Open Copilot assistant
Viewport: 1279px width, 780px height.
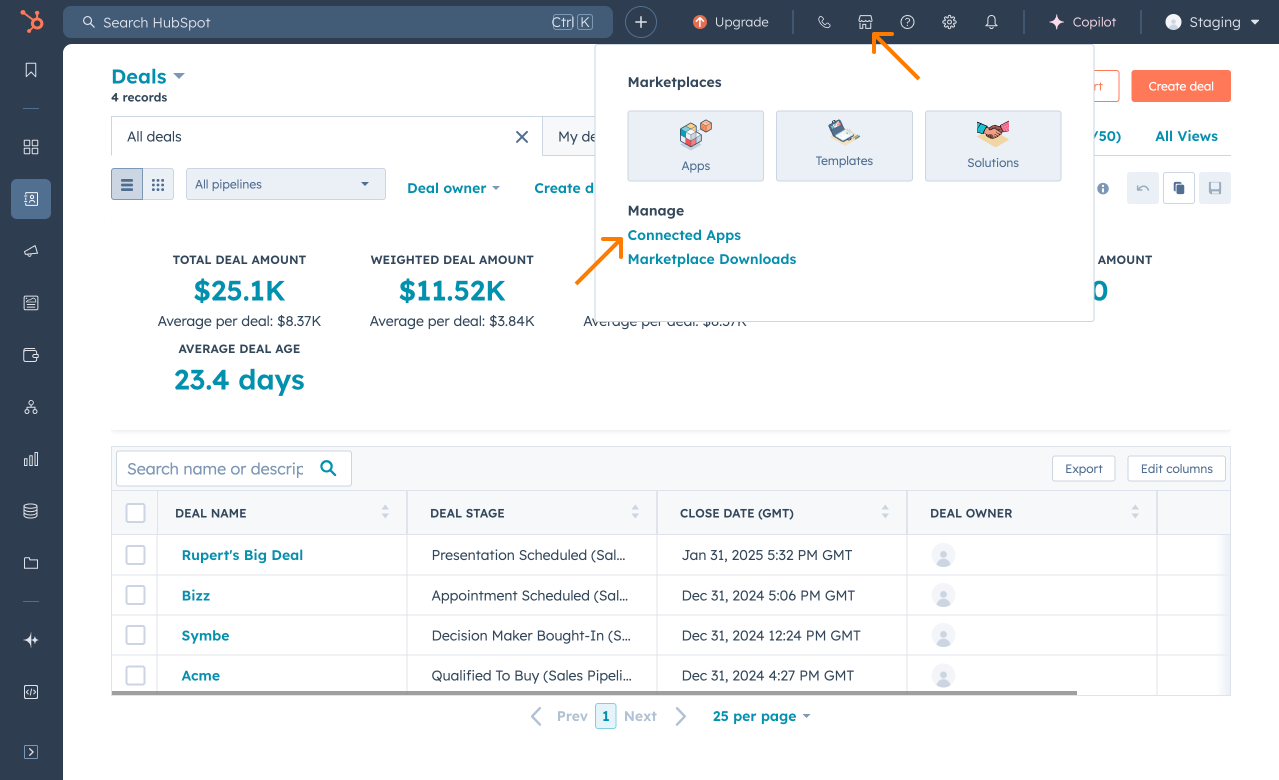[1082, 22]
